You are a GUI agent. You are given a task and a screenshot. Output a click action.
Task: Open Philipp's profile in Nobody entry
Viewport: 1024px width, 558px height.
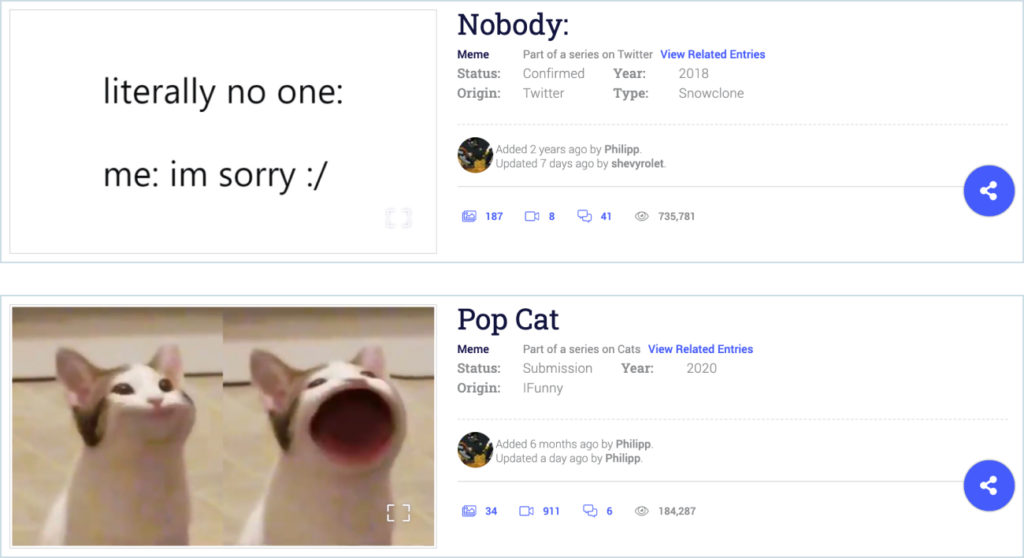[x=622, y=149]
